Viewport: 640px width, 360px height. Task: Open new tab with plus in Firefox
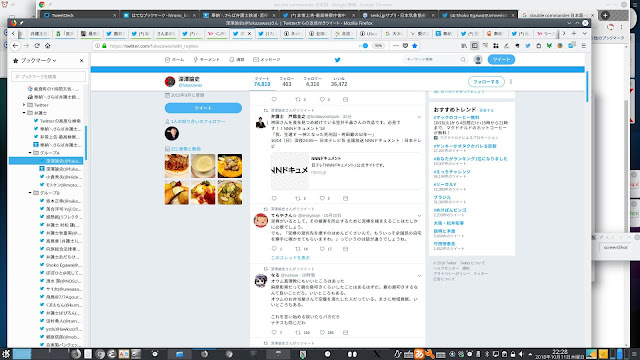click(x=574, y=33)
